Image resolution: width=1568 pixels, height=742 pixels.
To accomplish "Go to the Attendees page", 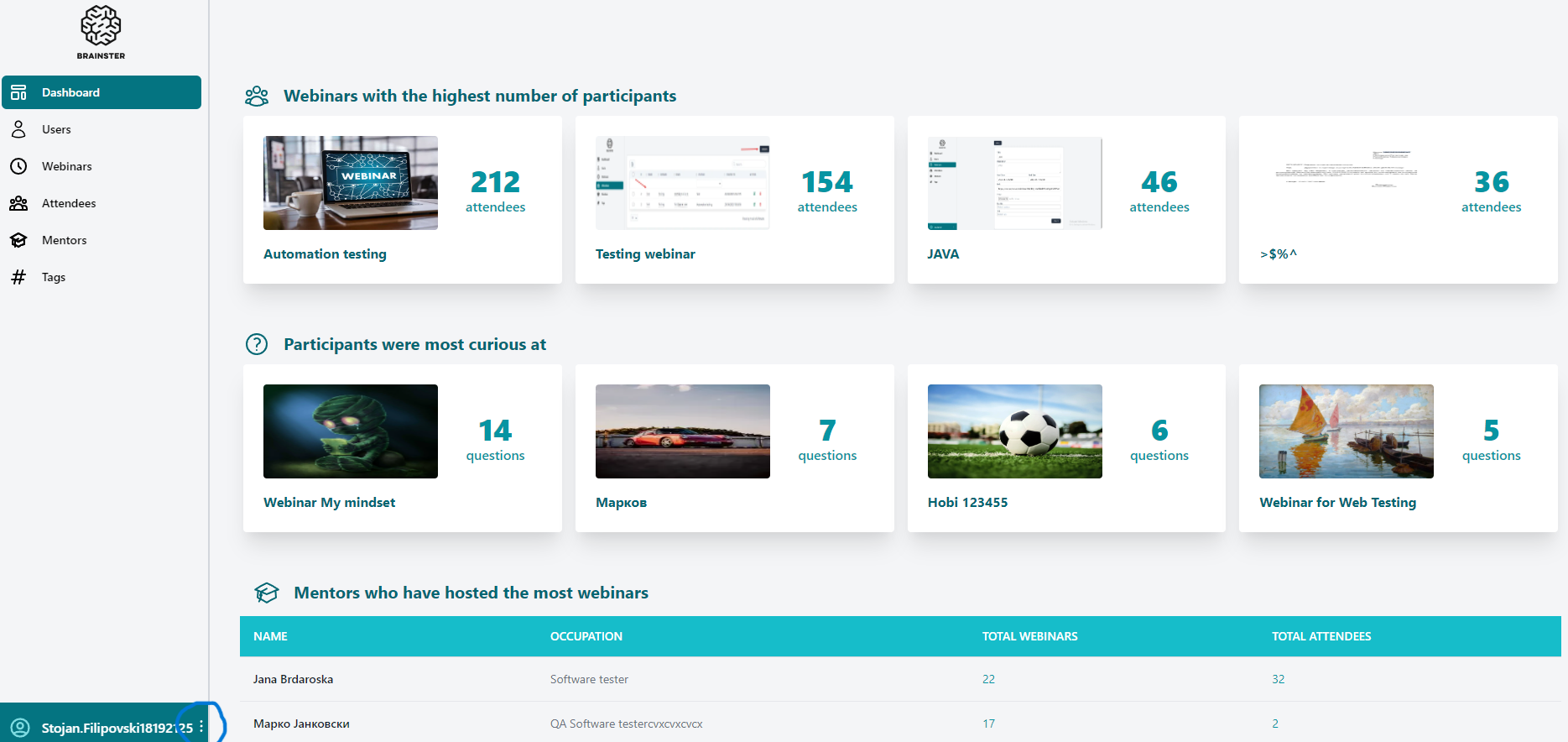I will [69, 203].
